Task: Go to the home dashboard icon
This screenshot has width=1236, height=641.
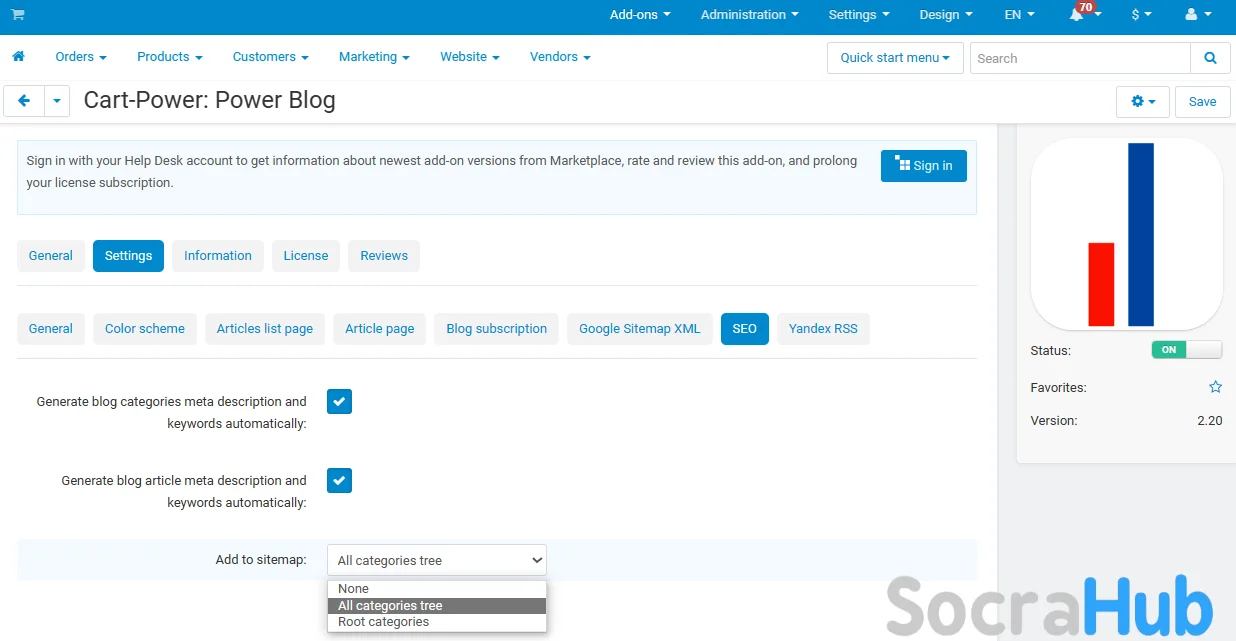Action: (x=18, y=57)
